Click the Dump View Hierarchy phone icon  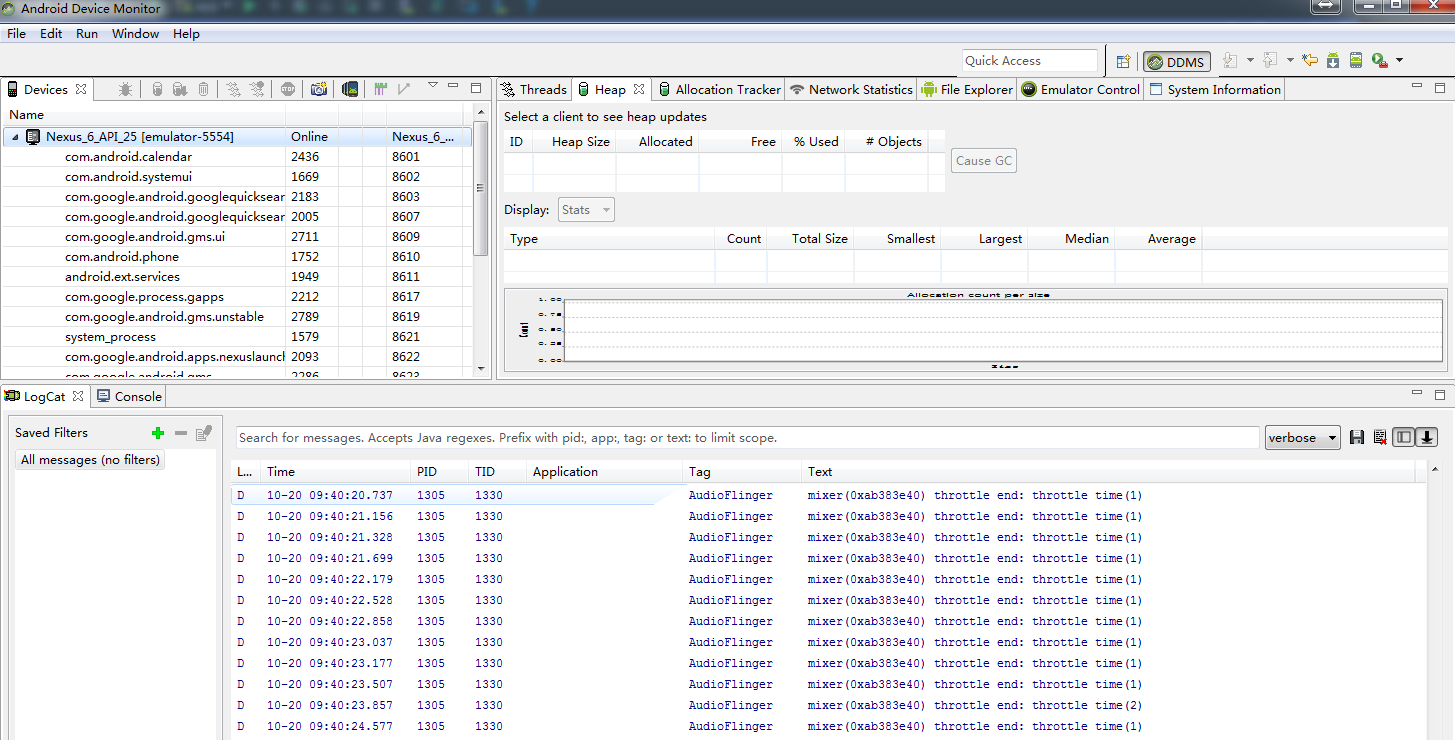[350, 89]
